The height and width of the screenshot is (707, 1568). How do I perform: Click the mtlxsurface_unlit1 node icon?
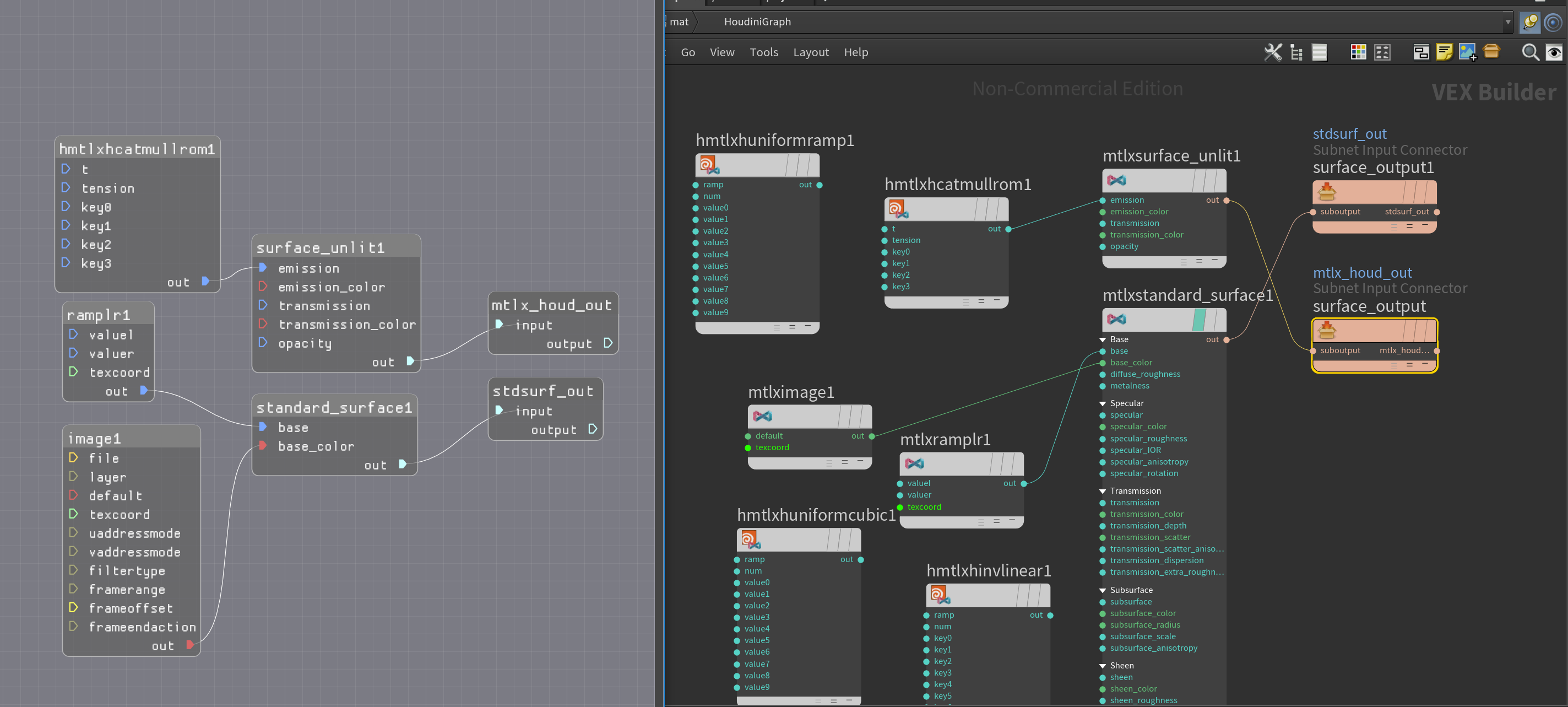(1116, 180)
